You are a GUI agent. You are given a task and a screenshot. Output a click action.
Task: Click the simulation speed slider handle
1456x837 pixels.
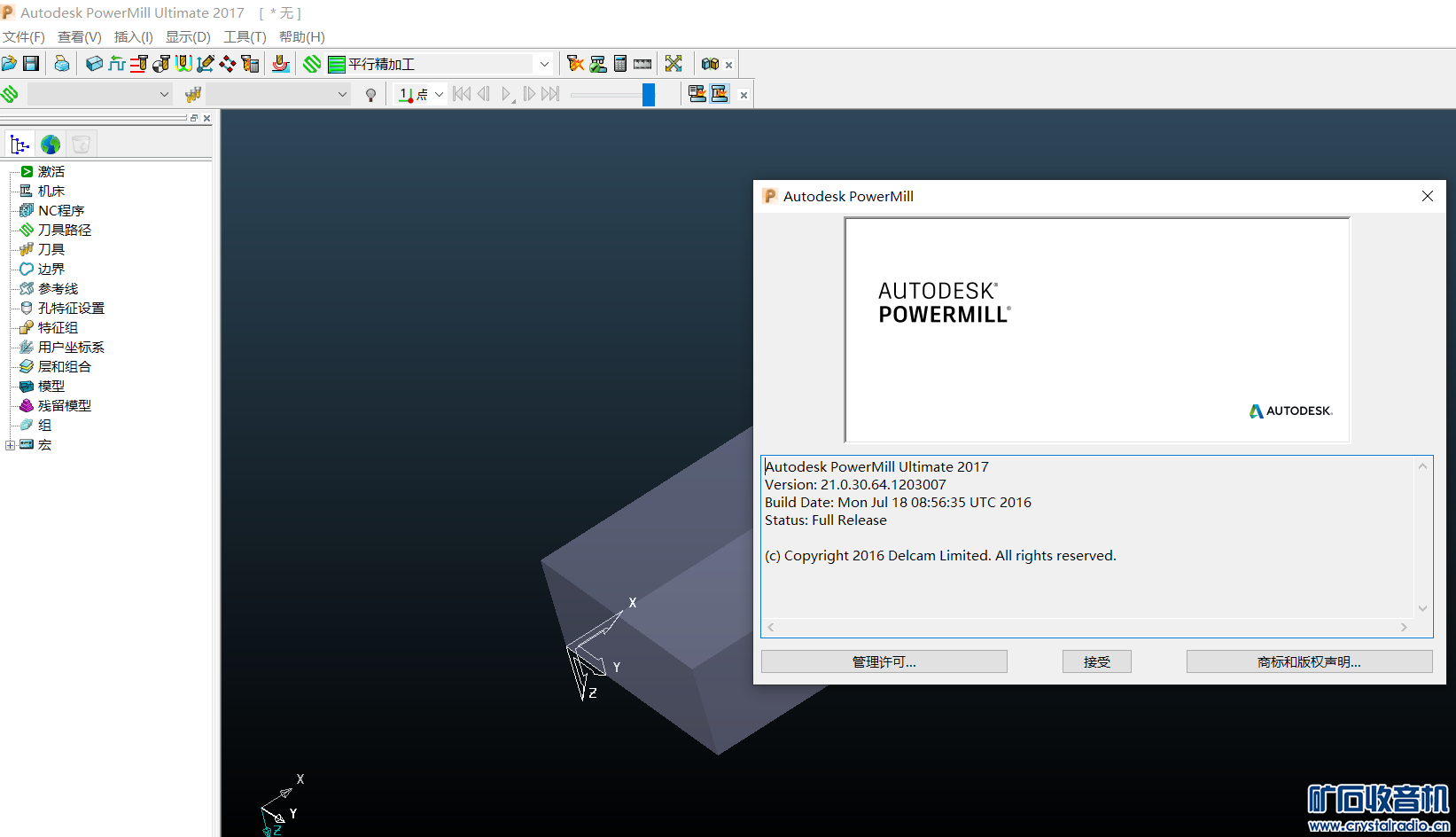(649, 95)
